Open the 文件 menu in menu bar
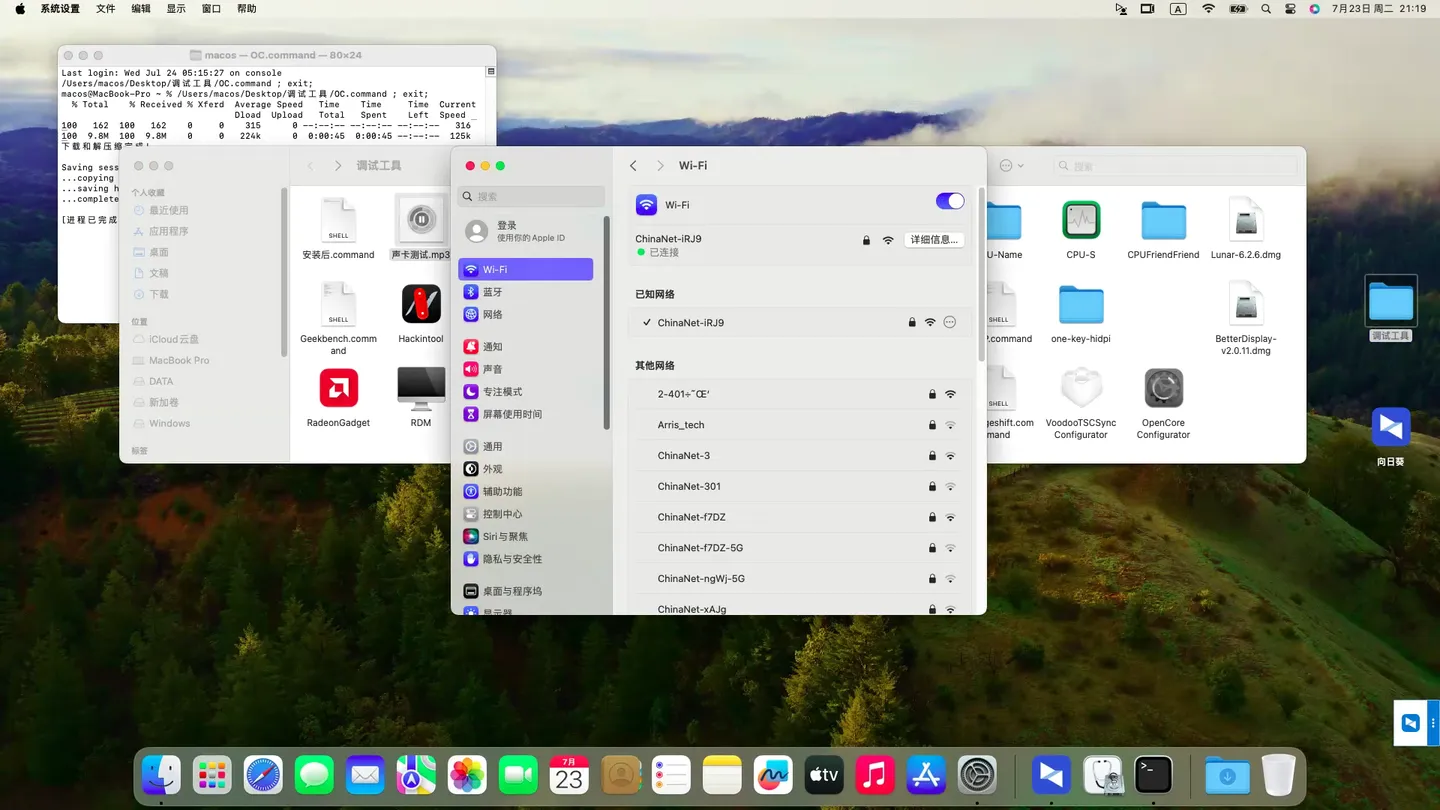The width and height of the screenshot is (1440, 810). 105,9
